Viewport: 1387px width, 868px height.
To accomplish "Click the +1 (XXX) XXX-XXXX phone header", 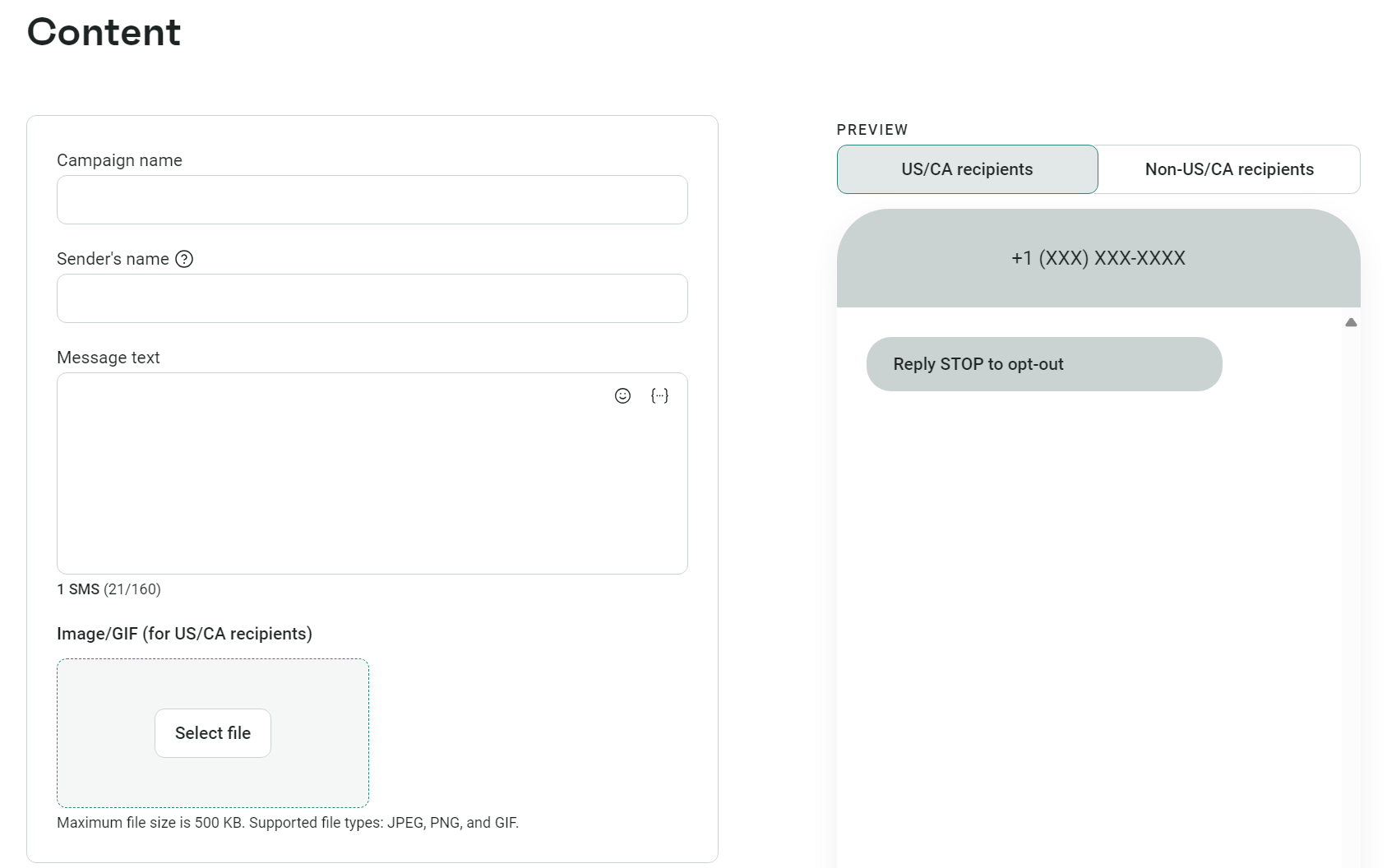I will point(1098,258).
